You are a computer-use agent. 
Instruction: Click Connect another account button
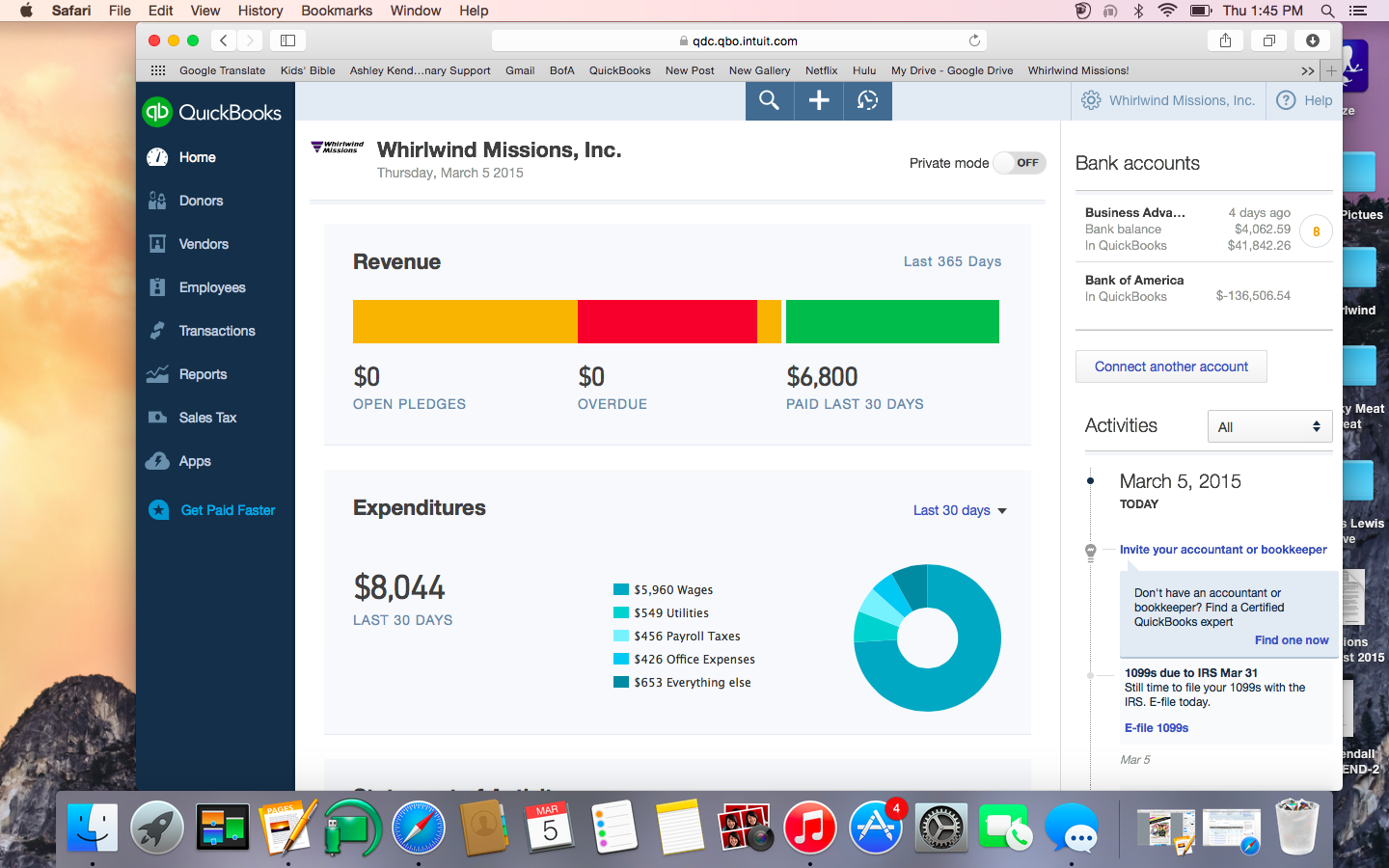tap(1171, 366)
